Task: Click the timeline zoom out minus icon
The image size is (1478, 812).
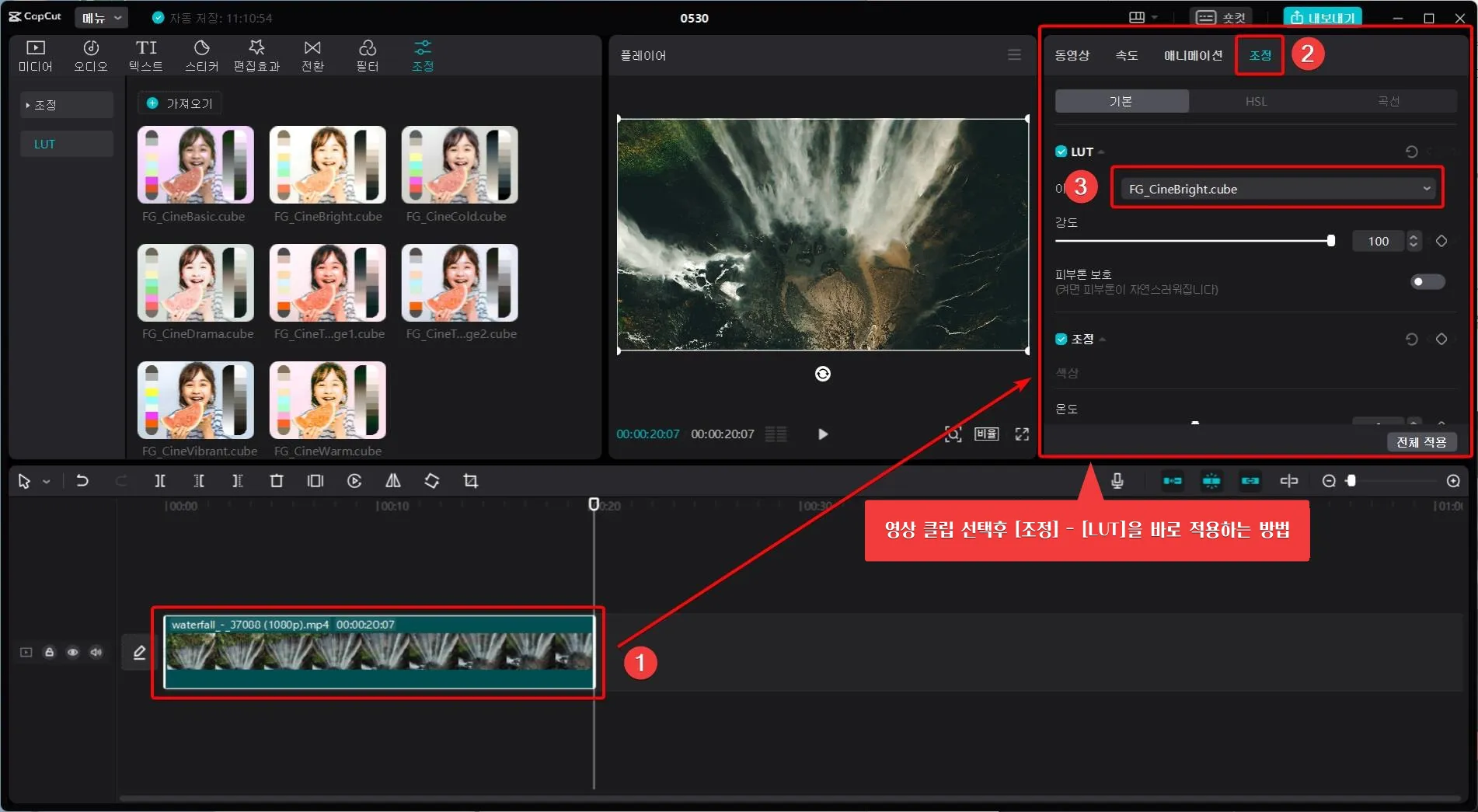Action: tap(1329, 481)
